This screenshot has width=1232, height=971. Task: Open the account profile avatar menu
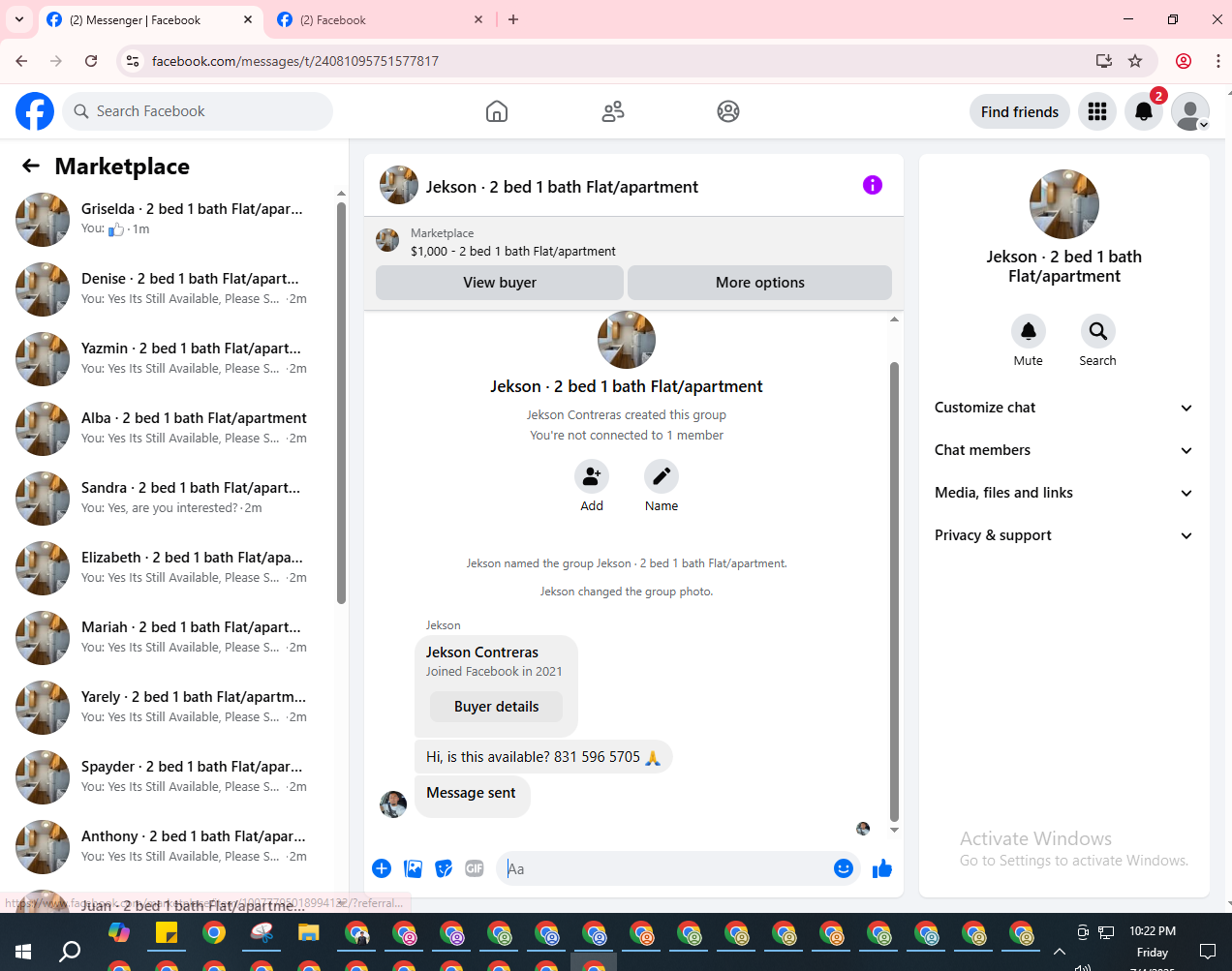[x=1190, y=111]
